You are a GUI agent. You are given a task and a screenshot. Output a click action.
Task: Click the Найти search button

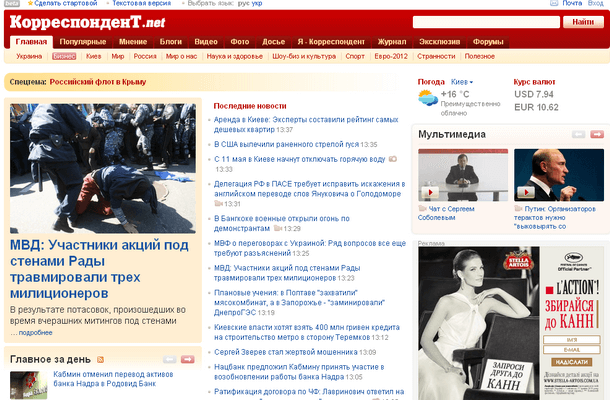coord(582,22)
